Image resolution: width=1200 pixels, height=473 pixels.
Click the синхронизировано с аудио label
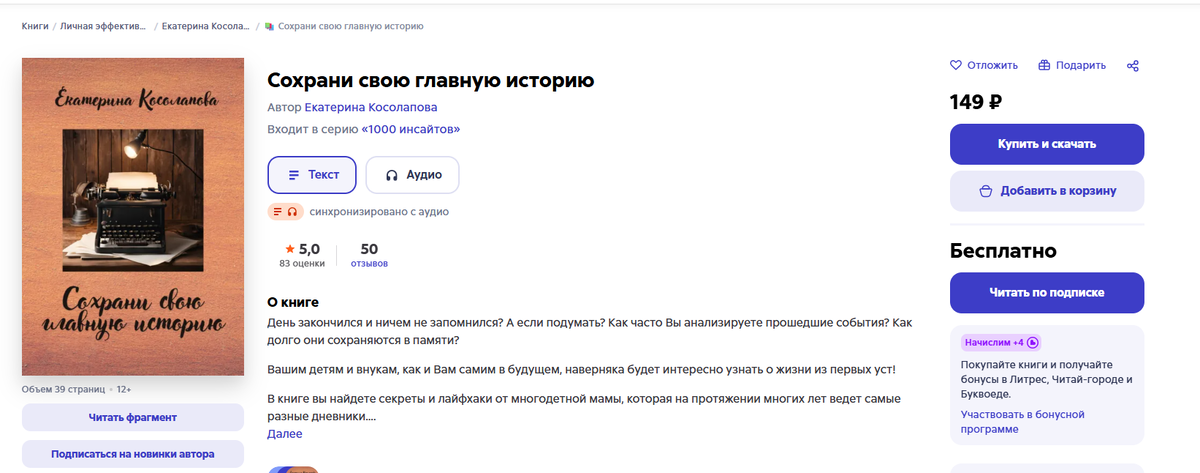click(x=379, y=212)
